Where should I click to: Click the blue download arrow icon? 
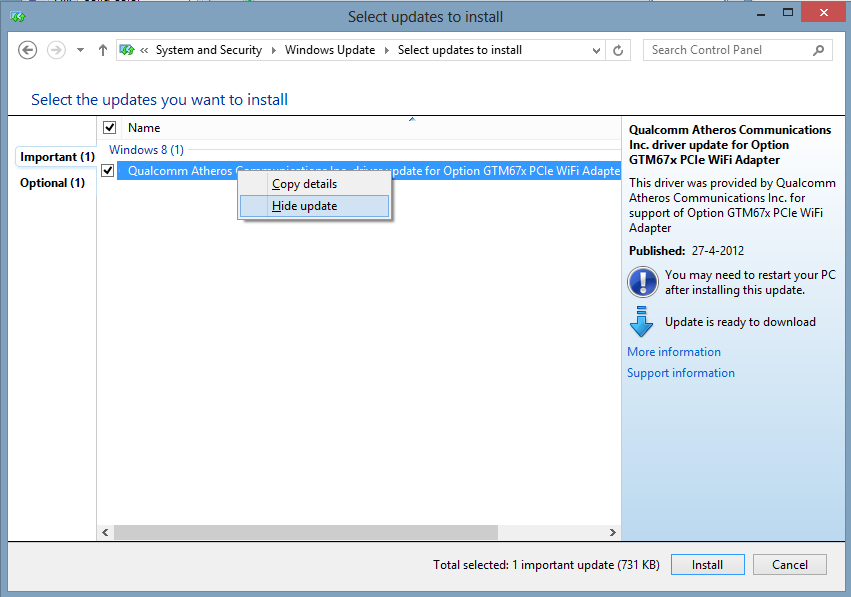pos(642,321)
